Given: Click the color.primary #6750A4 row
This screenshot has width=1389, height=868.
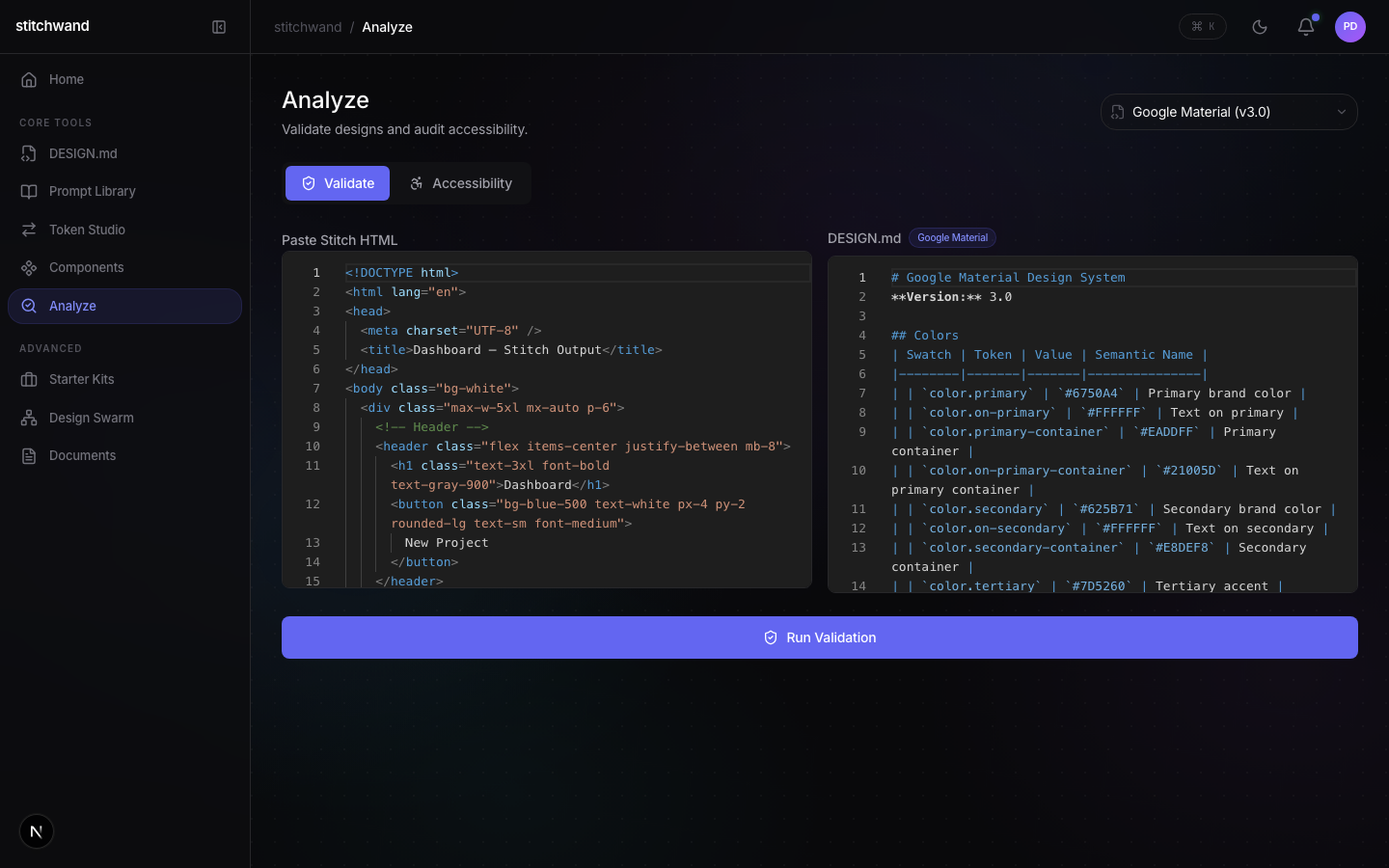Looking at the screenshot, I should [1099, 393].
